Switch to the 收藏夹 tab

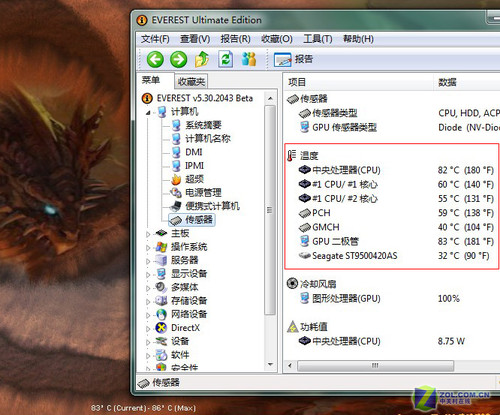click(x=191, y=81)
